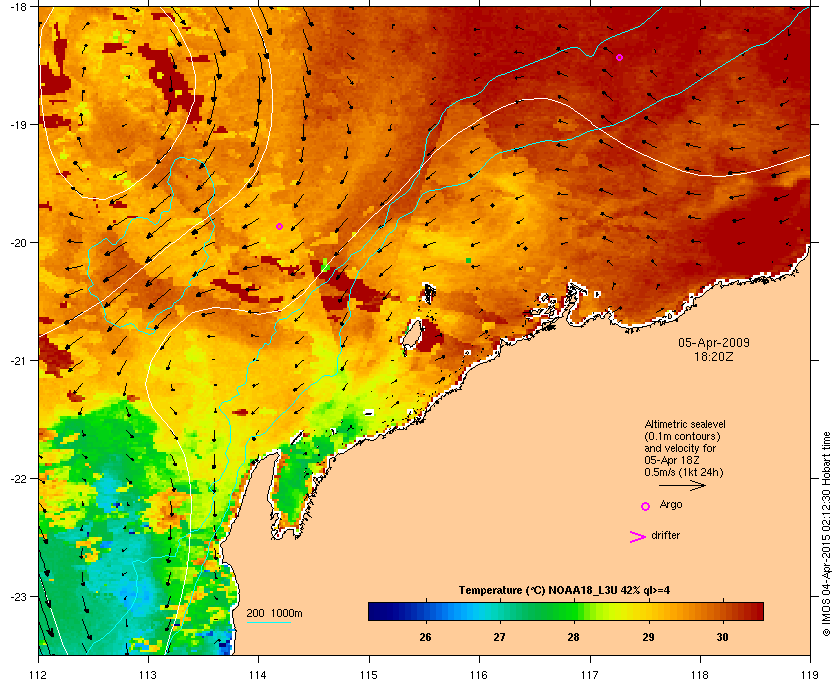Click the Argo circle symbol in the legend

coord(646,506)
